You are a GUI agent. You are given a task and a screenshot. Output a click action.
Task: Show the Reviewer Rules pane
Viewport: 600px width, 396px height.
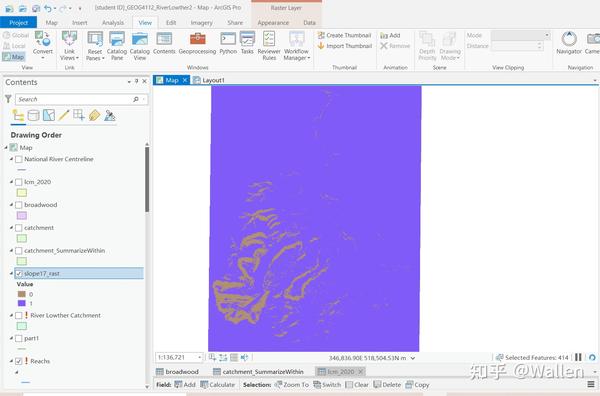coord(269,46)
